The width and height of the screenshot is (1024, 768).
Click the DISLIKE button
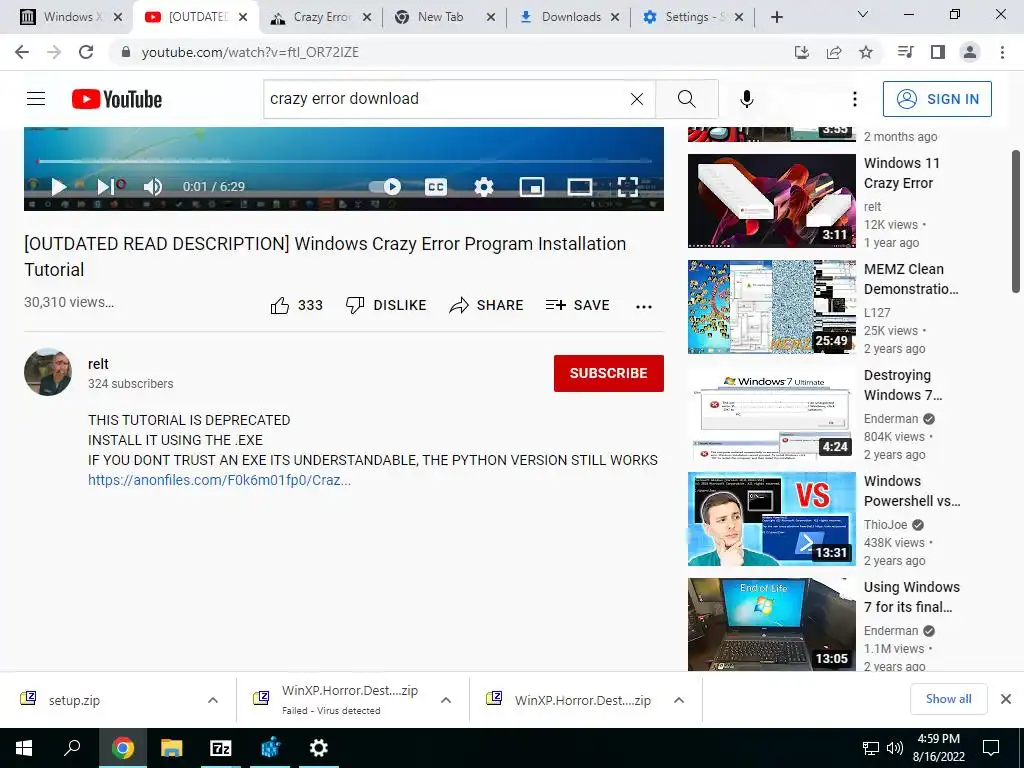(x=386, y=306)
